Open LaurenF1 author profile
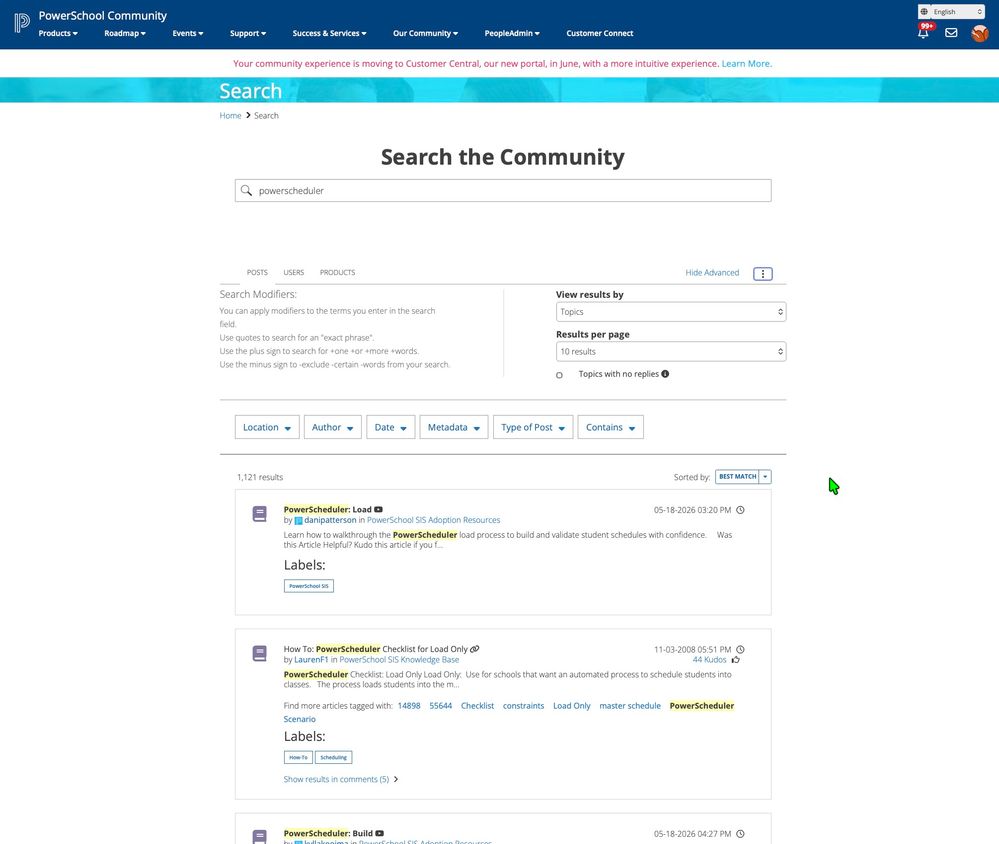 (311, 660)
